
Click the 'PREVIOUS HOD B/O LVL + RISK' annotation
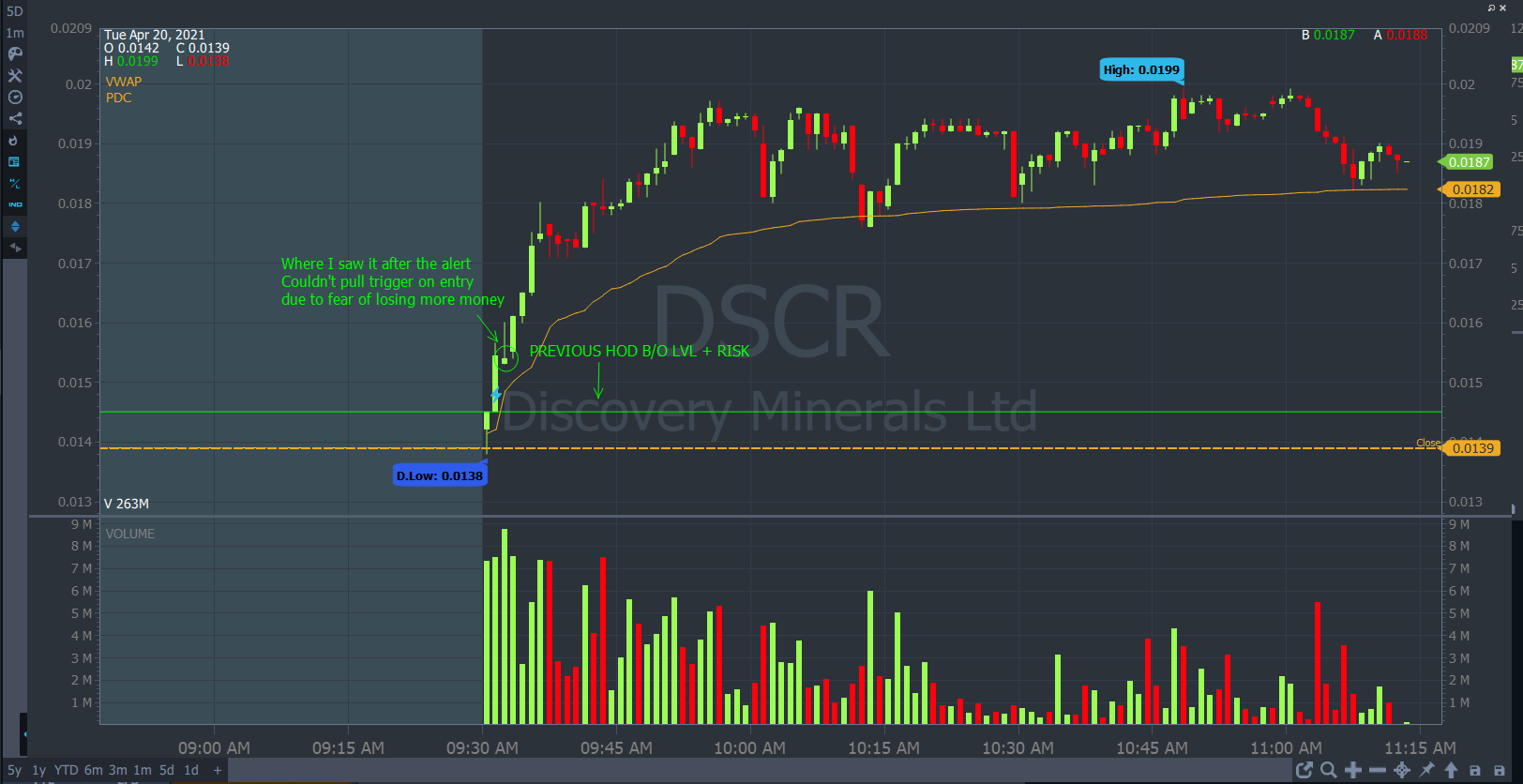[x=640, y=351]
